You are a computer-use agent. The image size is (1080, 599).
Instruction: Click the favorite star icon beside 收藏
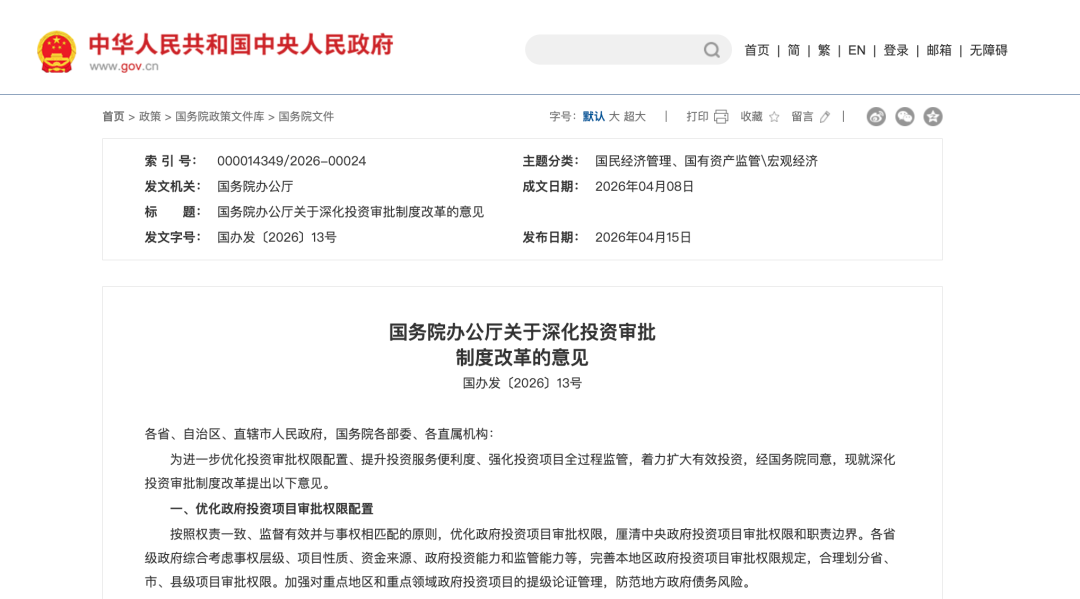coord(774,117)
